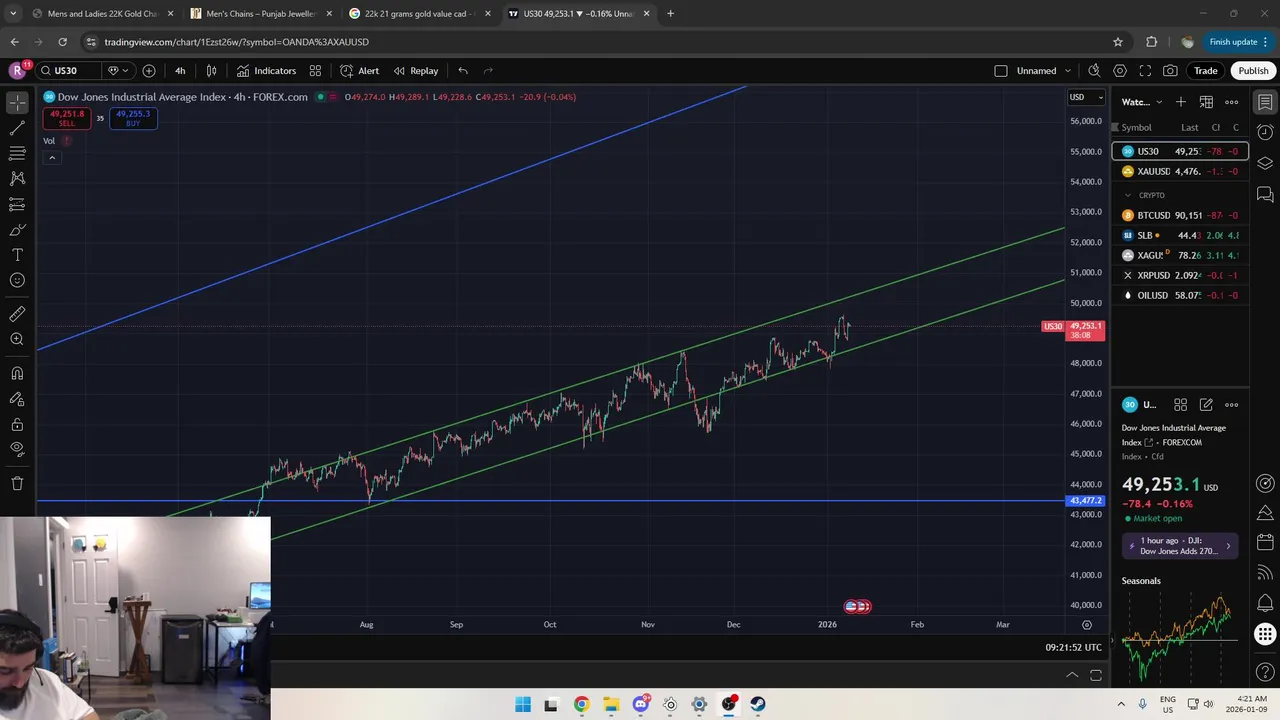Open the indicator templates grid
The height and width of the screenshot is (720, 1280).
coord(315,71)
